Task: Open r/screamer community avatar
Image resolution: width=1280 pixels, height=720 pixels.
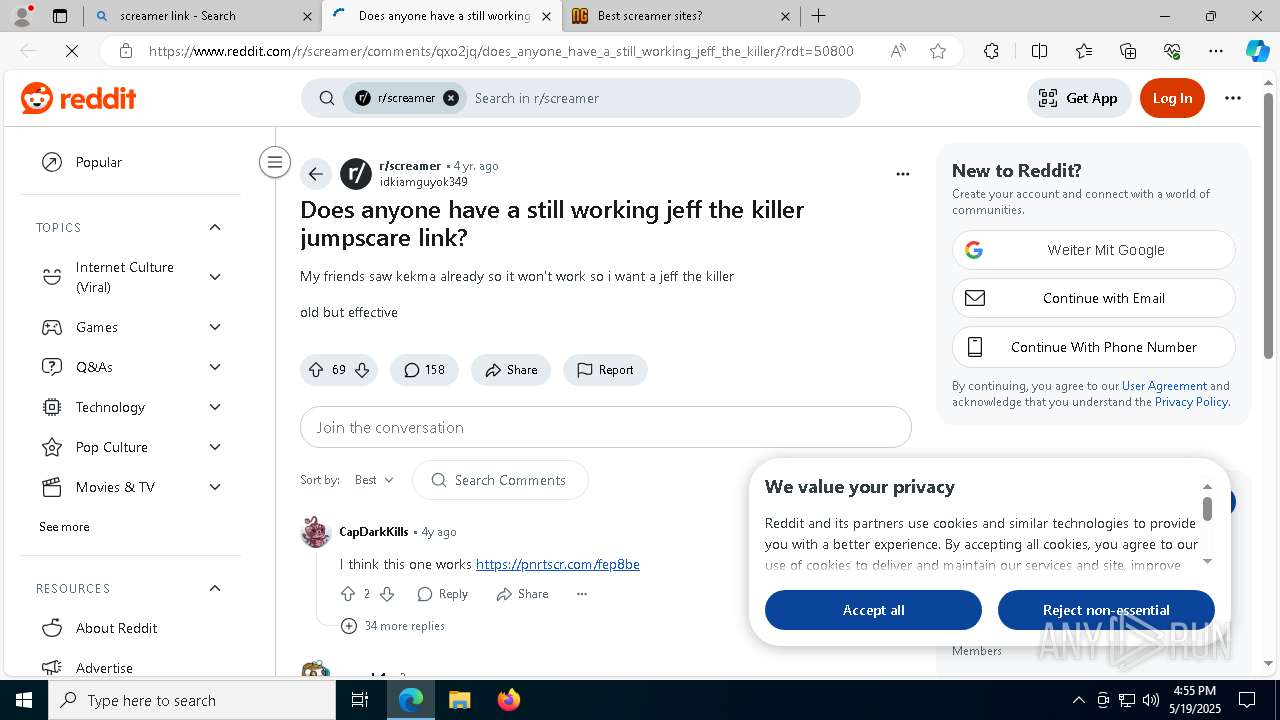Action: (x=356, y=174)
